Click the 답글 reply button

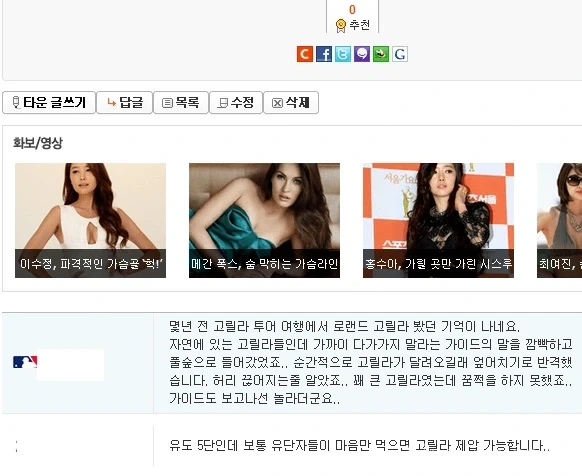click(124, 102)
